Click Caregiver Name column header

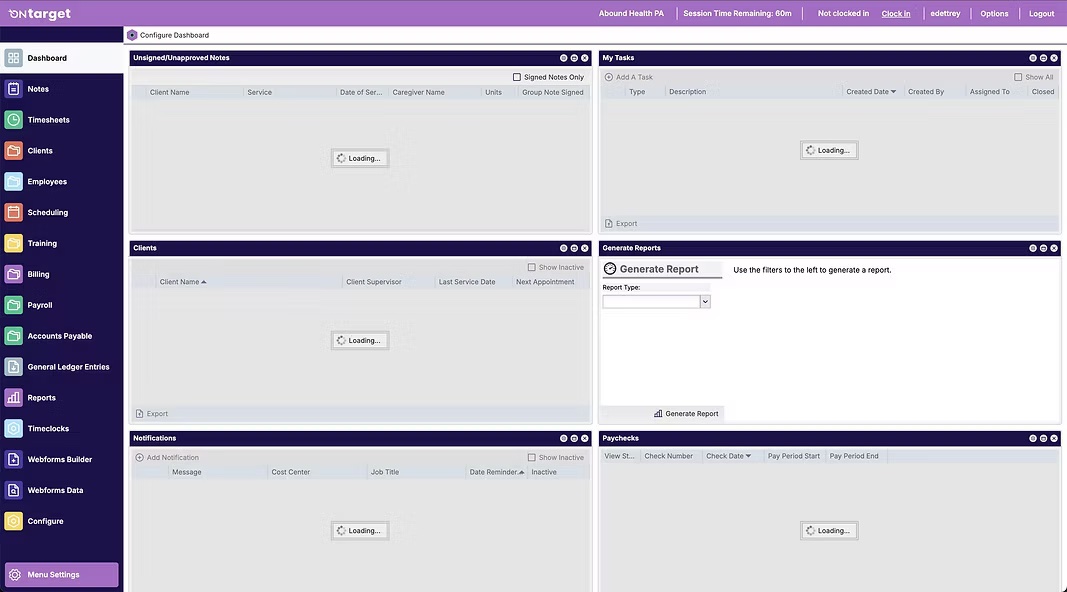(x=418, y=93)
